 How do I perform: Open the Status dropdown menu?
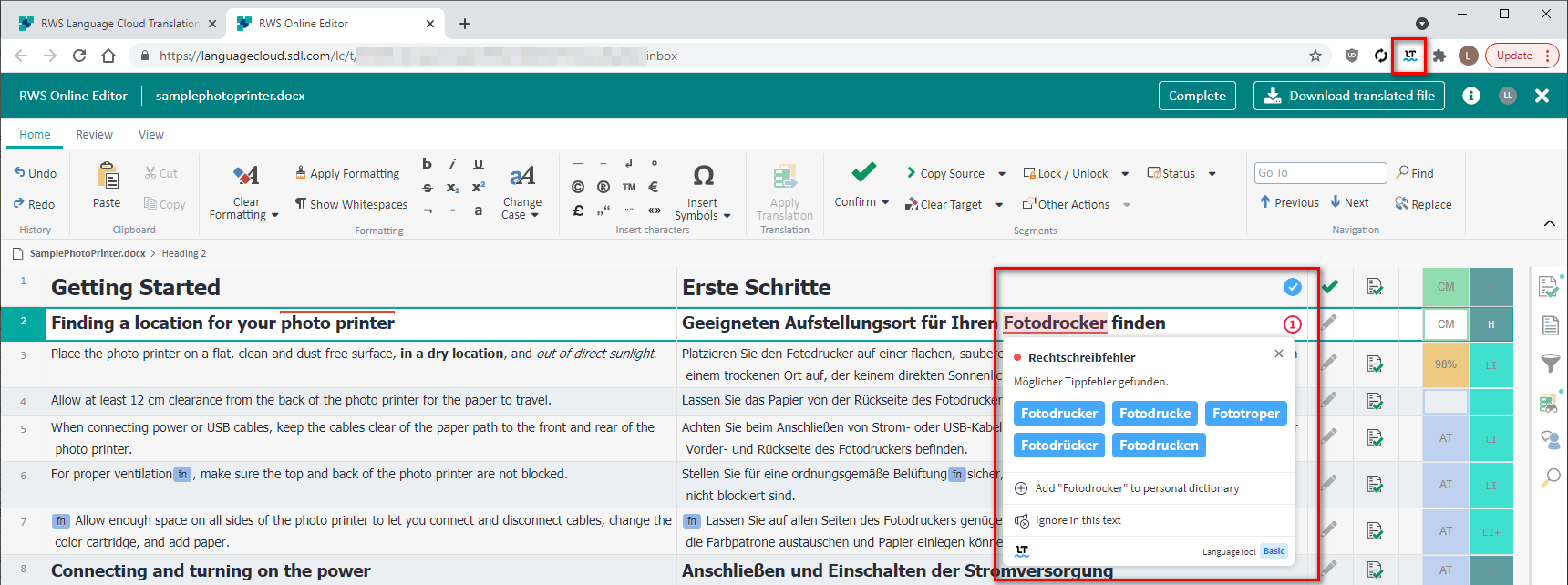1212,174
